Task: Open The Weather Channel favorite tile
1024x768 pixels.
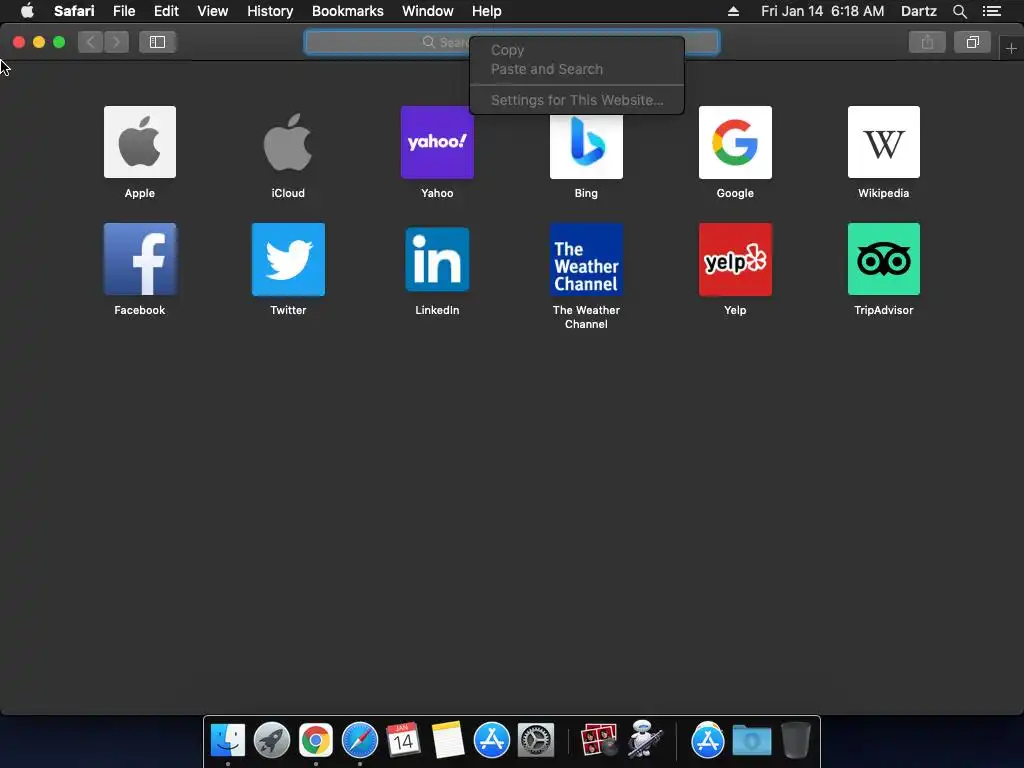Action: [x=586, y=259]
